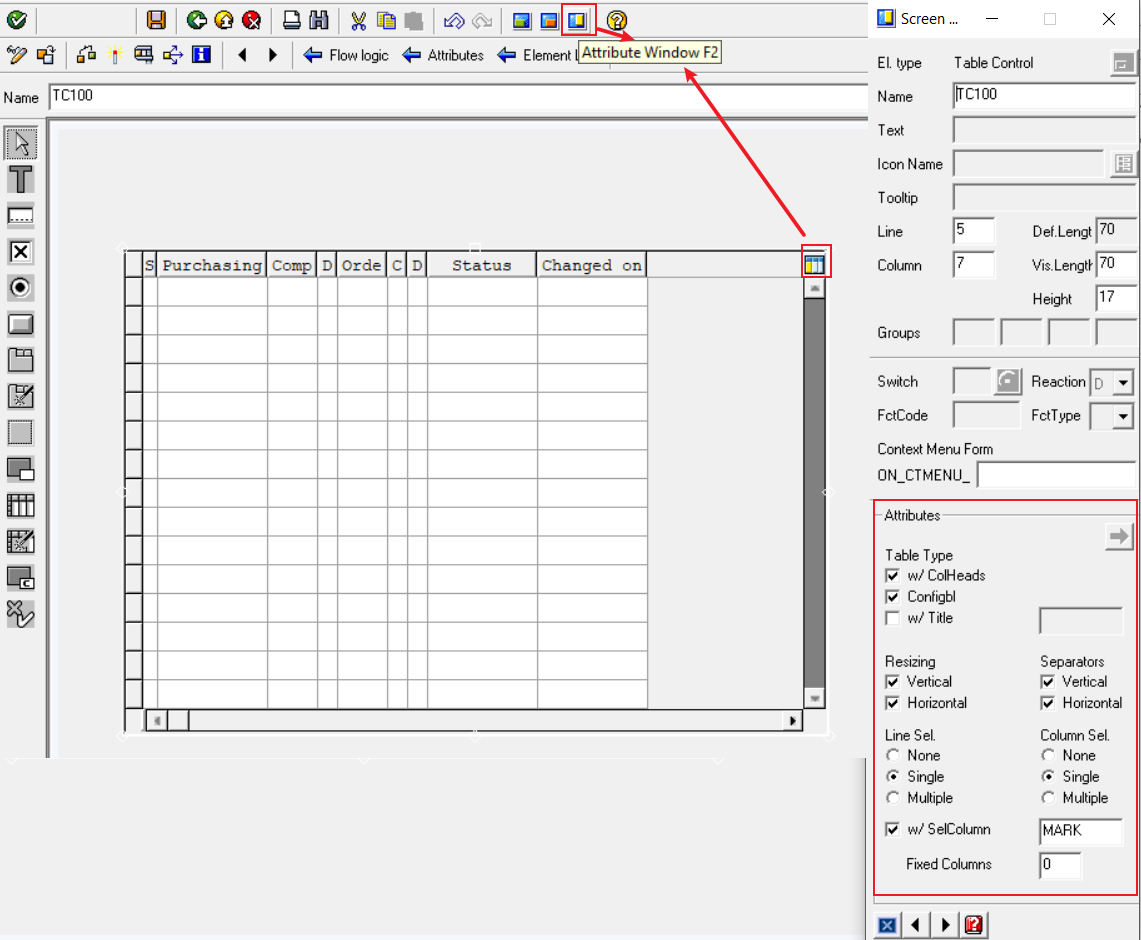Image resolution: width=1141 pixels, height=940 pixels.
Task: Click the Redo icon
Action: 482,20
